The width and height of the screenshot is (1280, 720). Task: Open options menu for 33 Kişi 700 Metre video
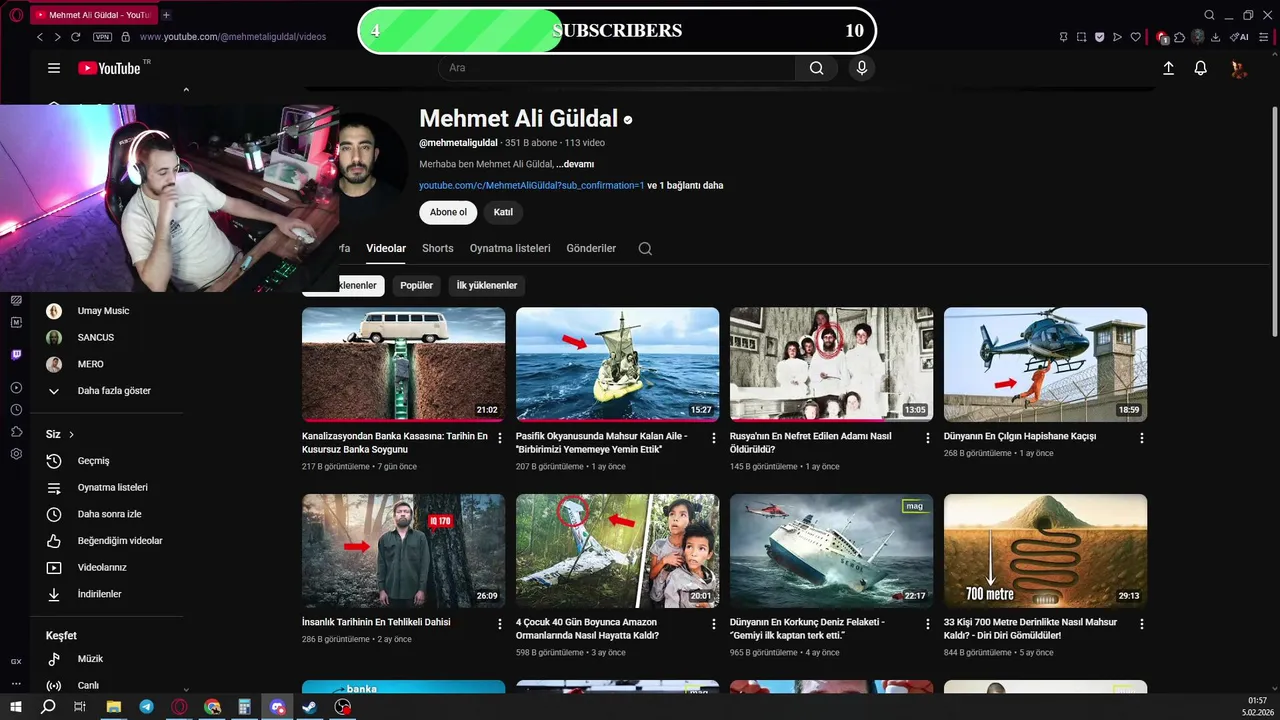click(1142, 624)
